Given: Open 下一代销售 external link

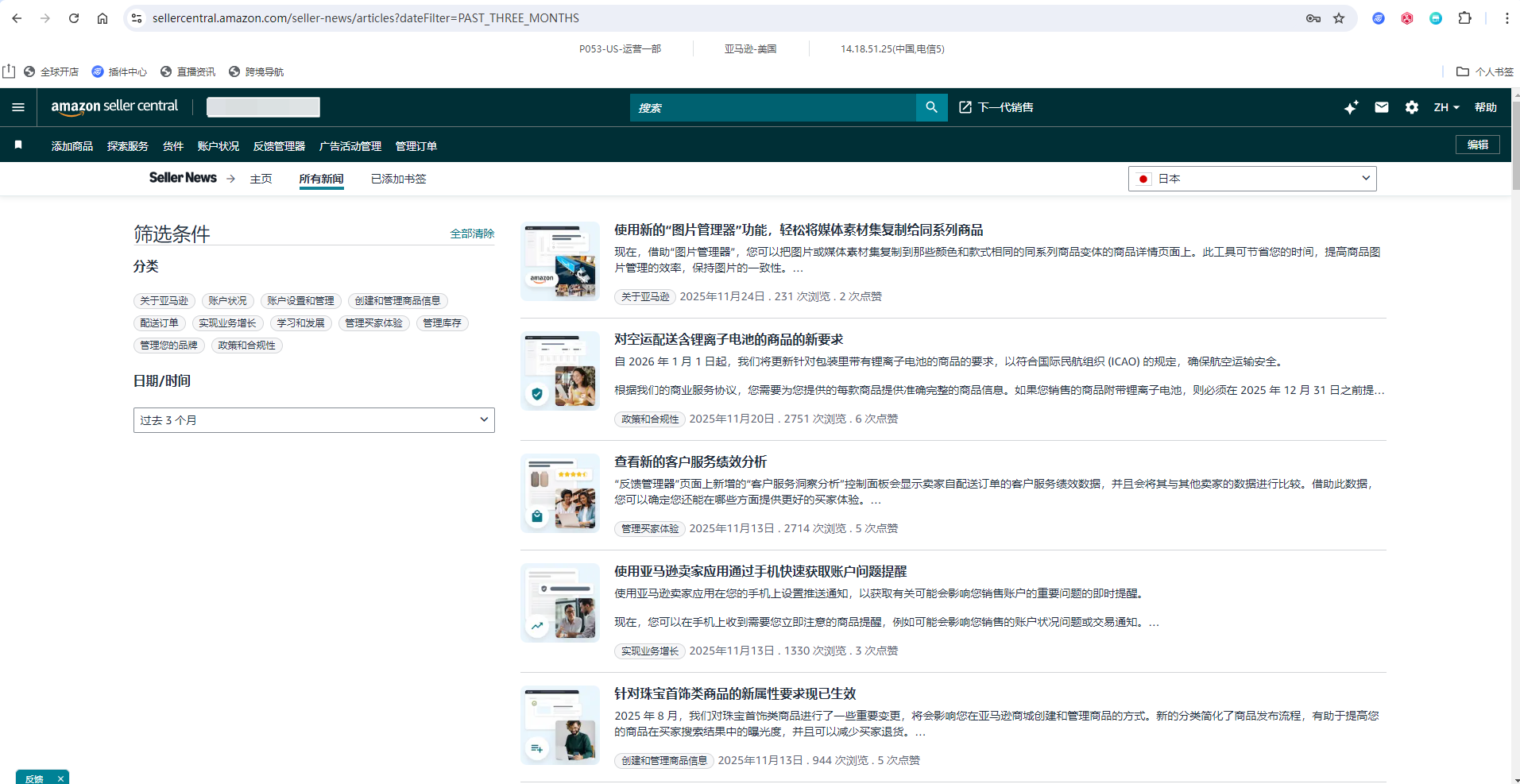Looking at the screenshot, I should tap(996, 107).
